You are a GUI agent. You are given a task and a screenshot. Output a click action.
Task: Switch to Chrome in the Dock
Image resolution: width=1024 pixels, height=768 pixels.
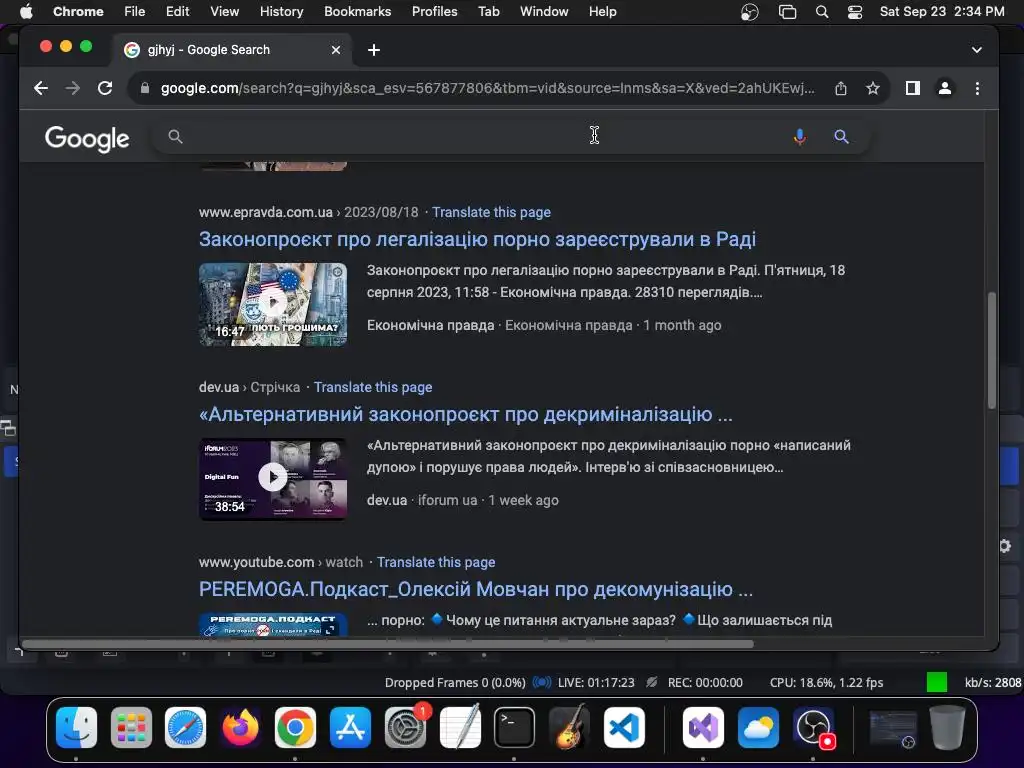(295, 727)
